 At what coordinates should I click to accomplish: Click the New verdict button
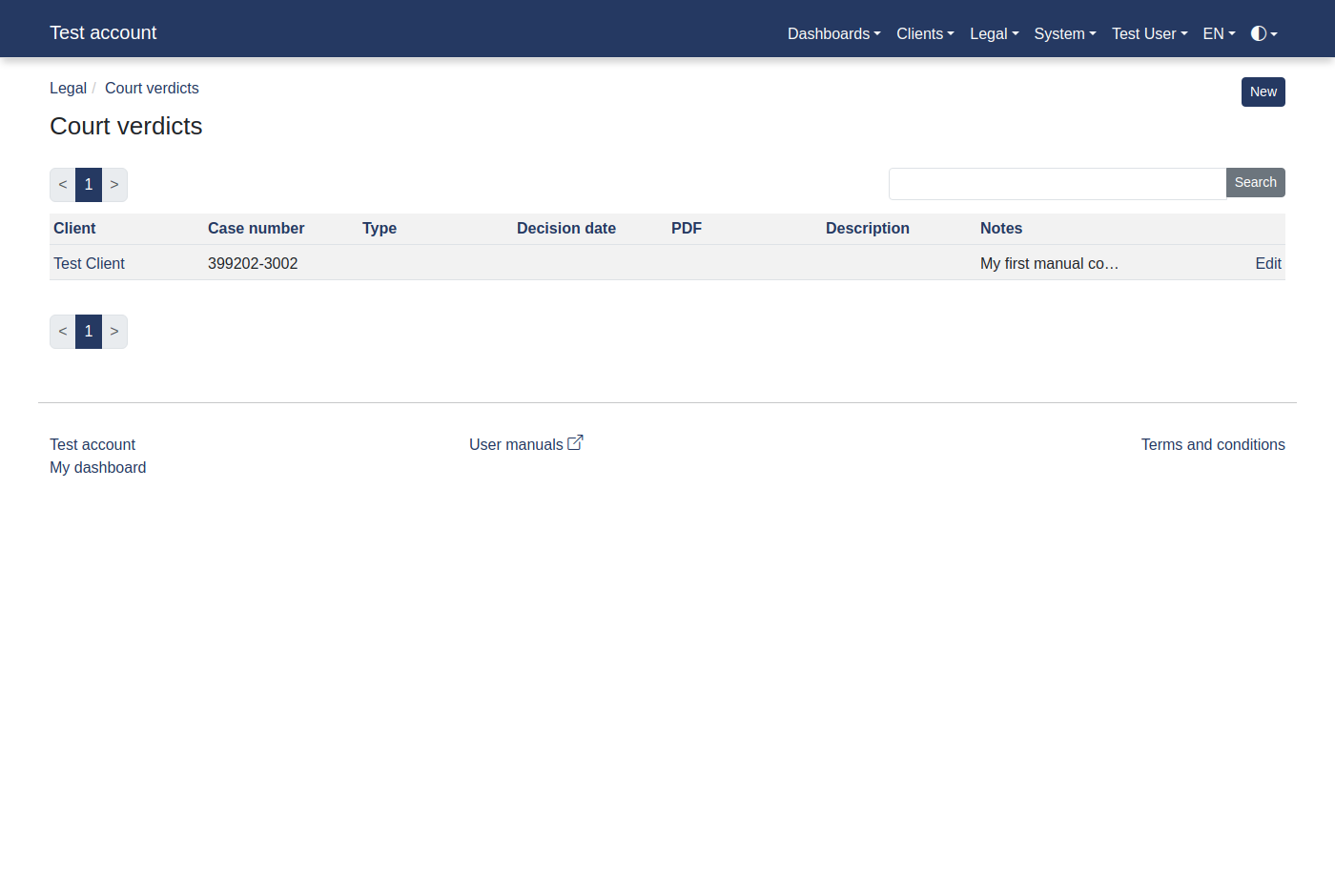pyautogui.click(x=1263, y=92)
